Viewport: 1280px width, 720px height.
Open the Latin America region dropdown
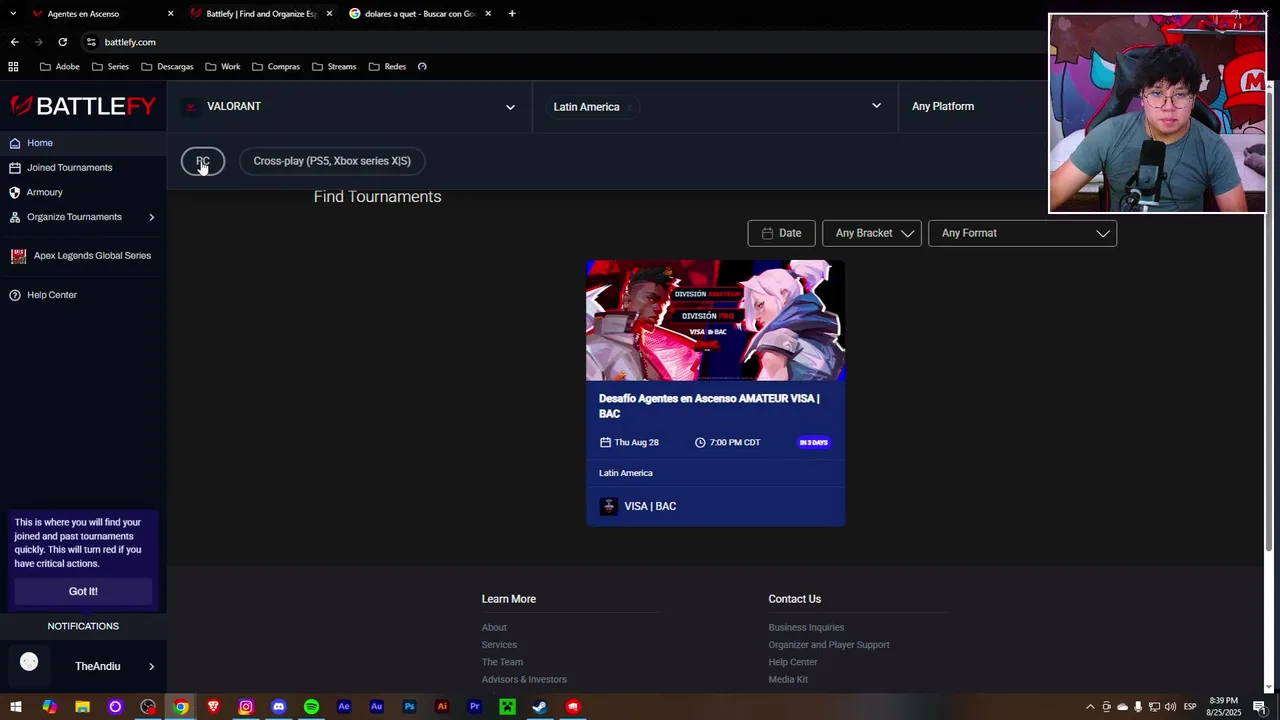pos(716,106)
